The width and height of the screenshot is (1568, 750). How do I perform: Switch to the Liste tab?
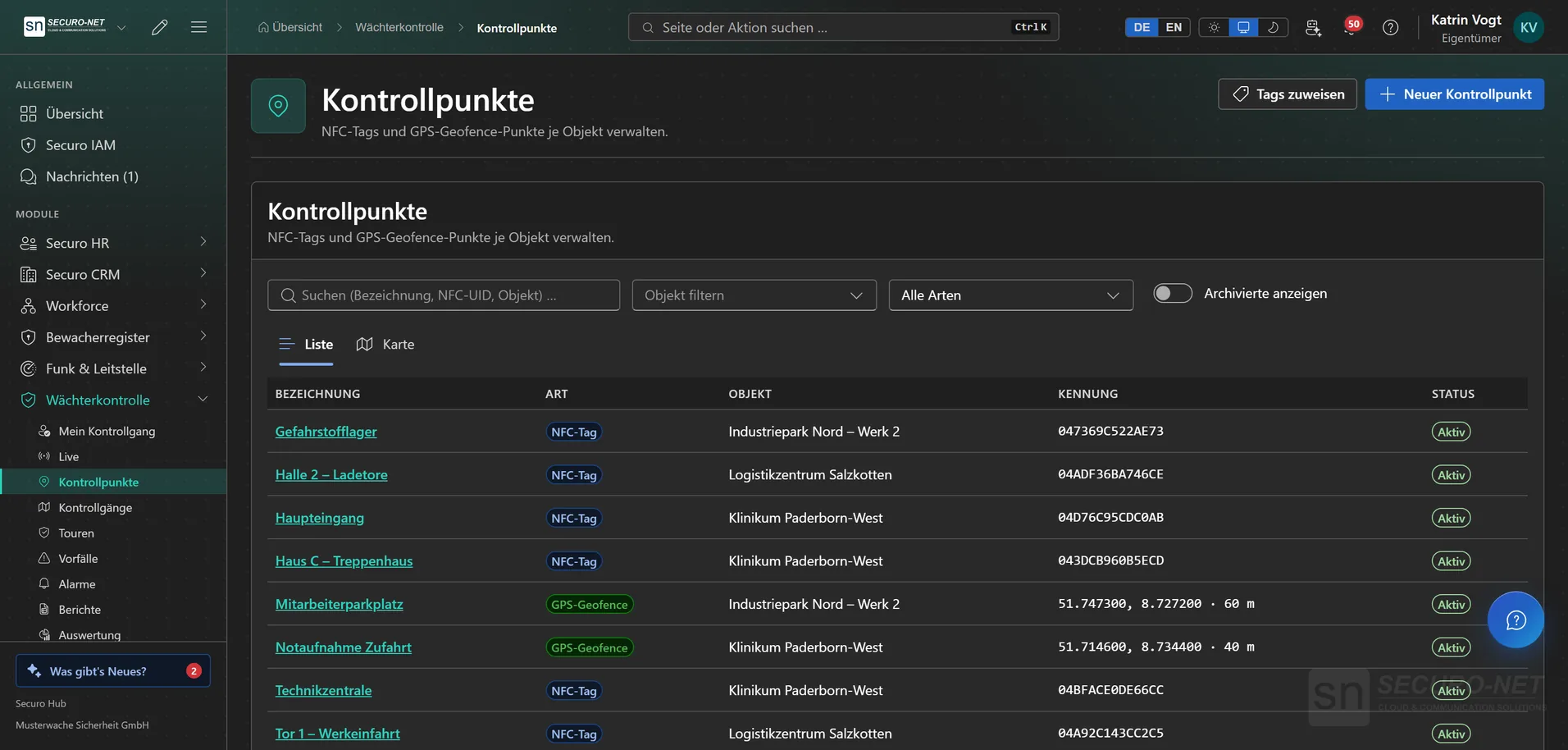click(306, 345)
